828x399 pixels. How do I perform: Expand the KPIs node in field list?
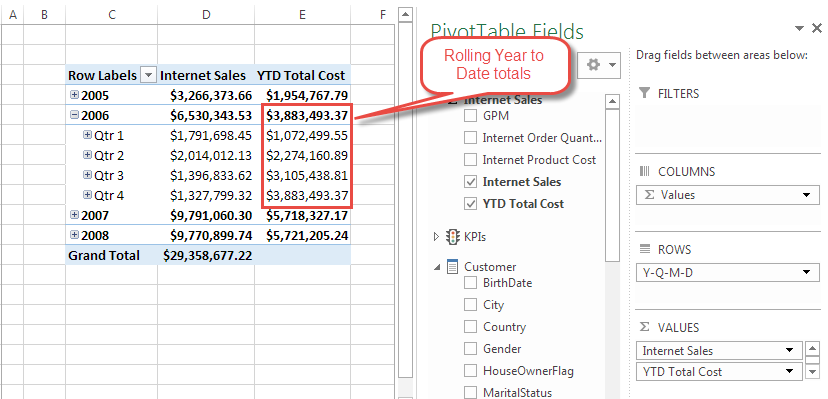point(436,237)
